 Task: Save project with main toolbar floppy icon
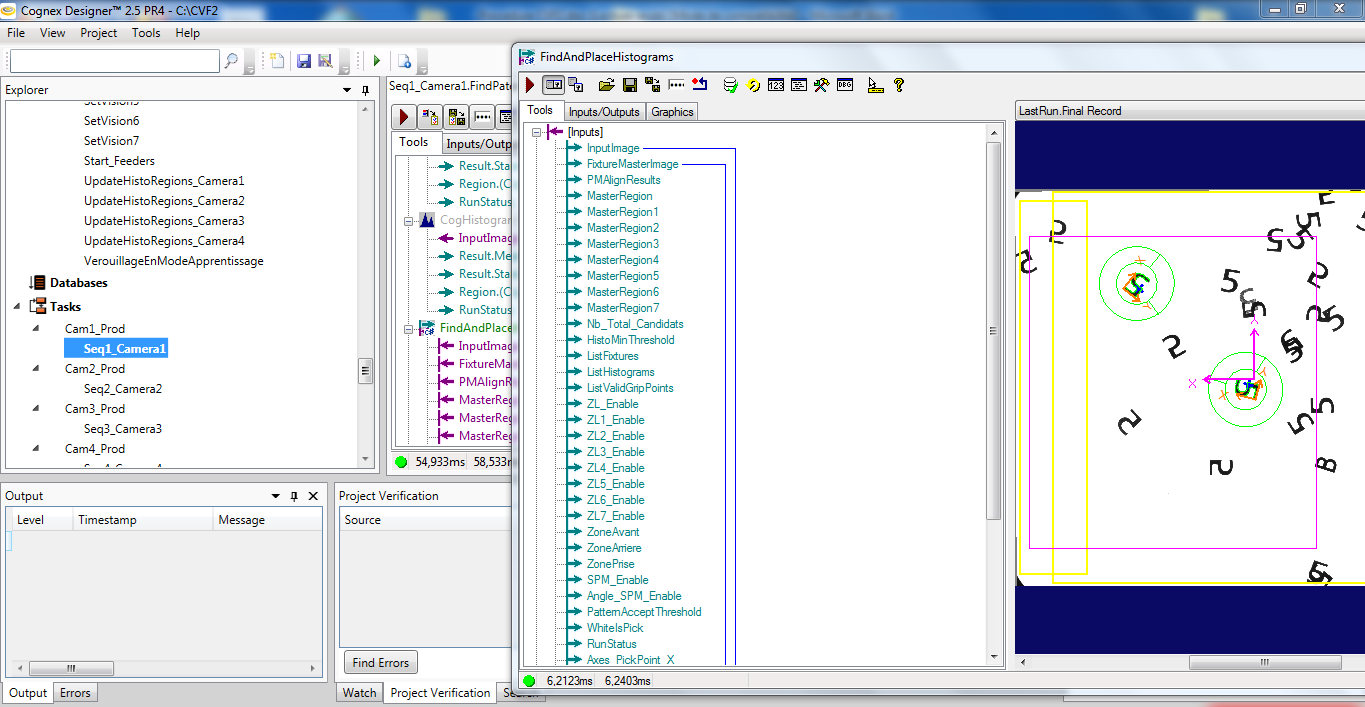304,61
